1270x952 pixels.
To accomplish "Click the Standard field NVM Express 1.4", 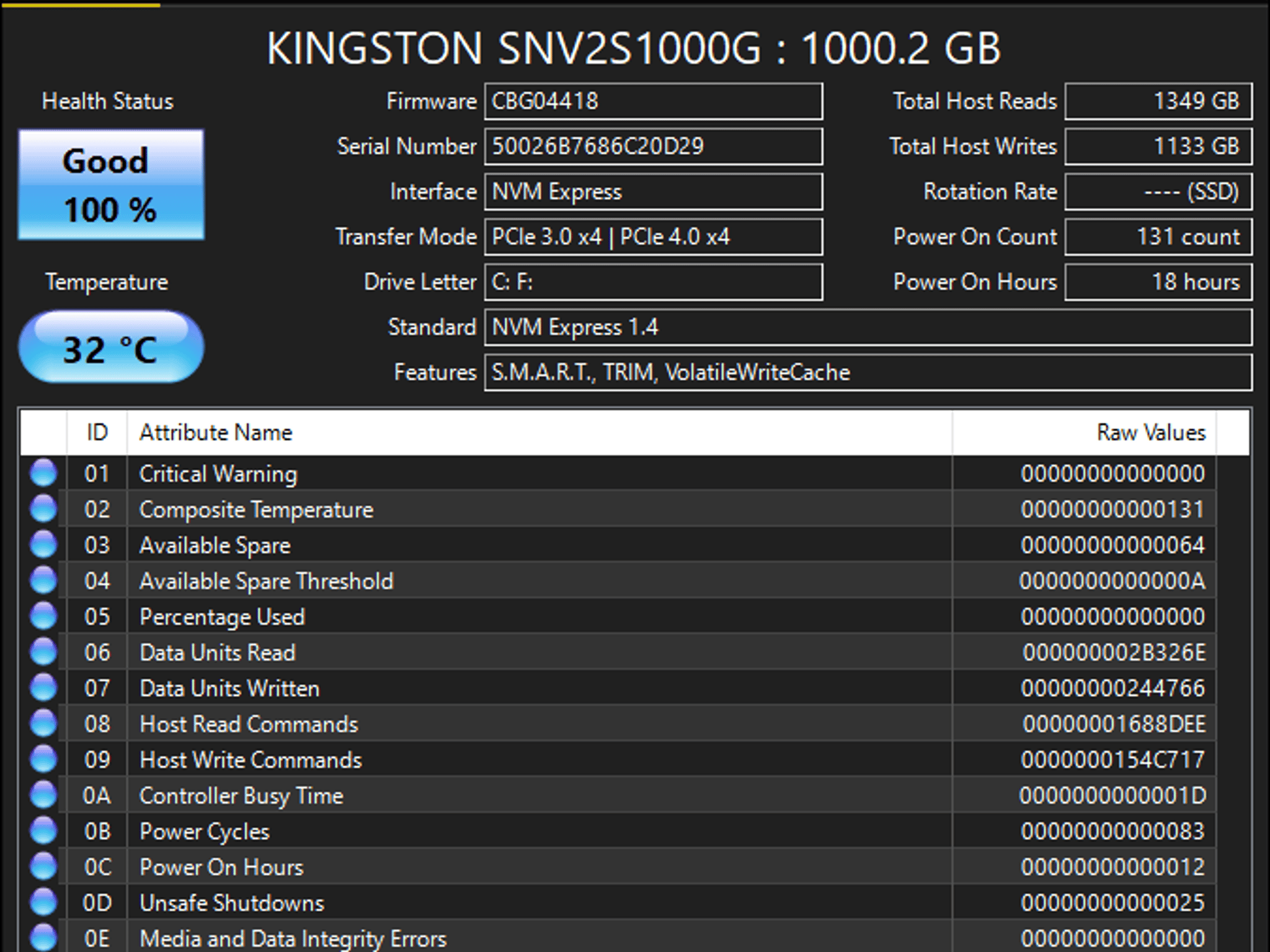I will (x=868, y=327).
